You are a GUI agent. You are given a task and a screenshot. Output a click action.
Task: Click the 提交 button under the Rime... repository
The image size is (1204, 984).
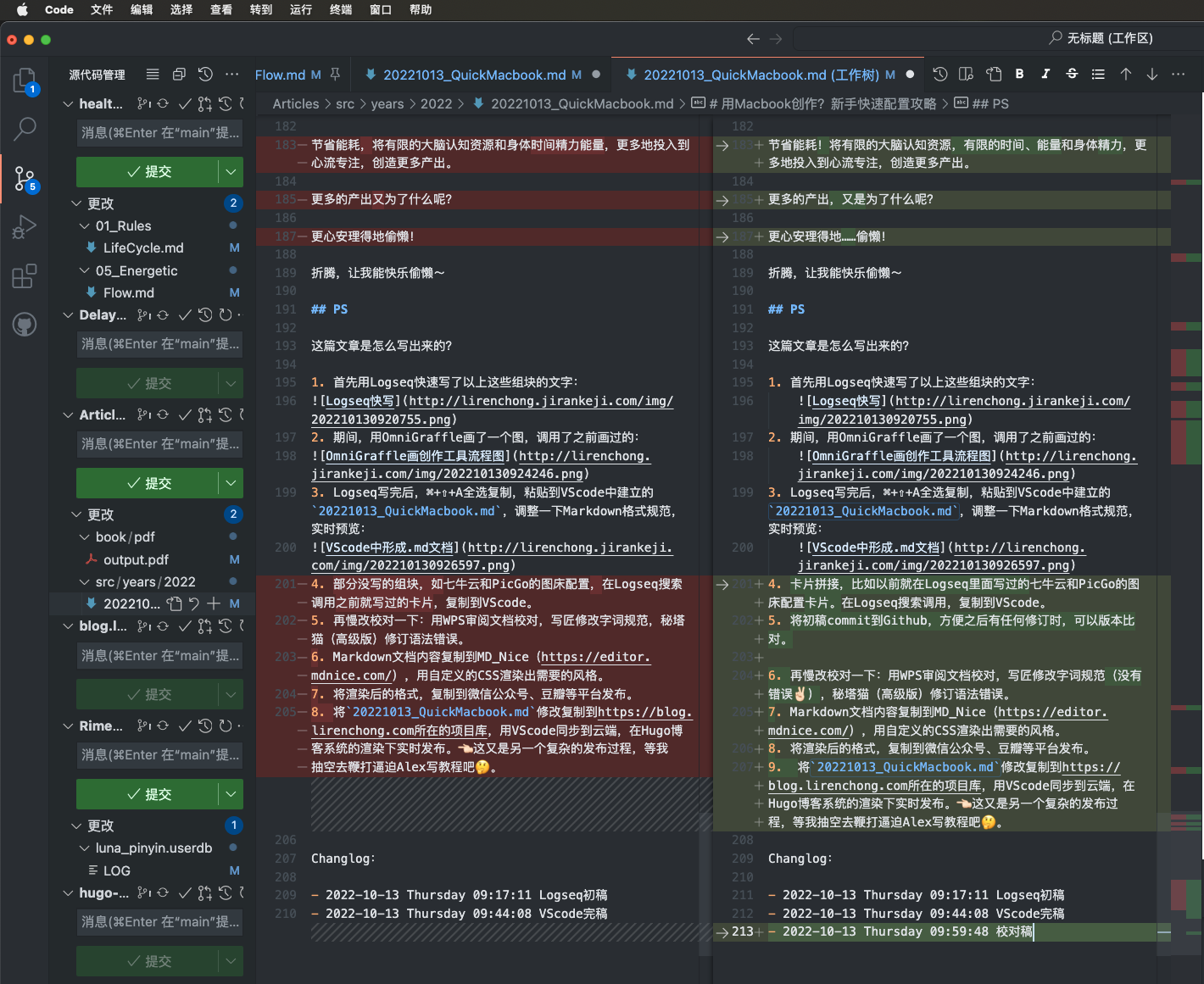pos(148,794)
